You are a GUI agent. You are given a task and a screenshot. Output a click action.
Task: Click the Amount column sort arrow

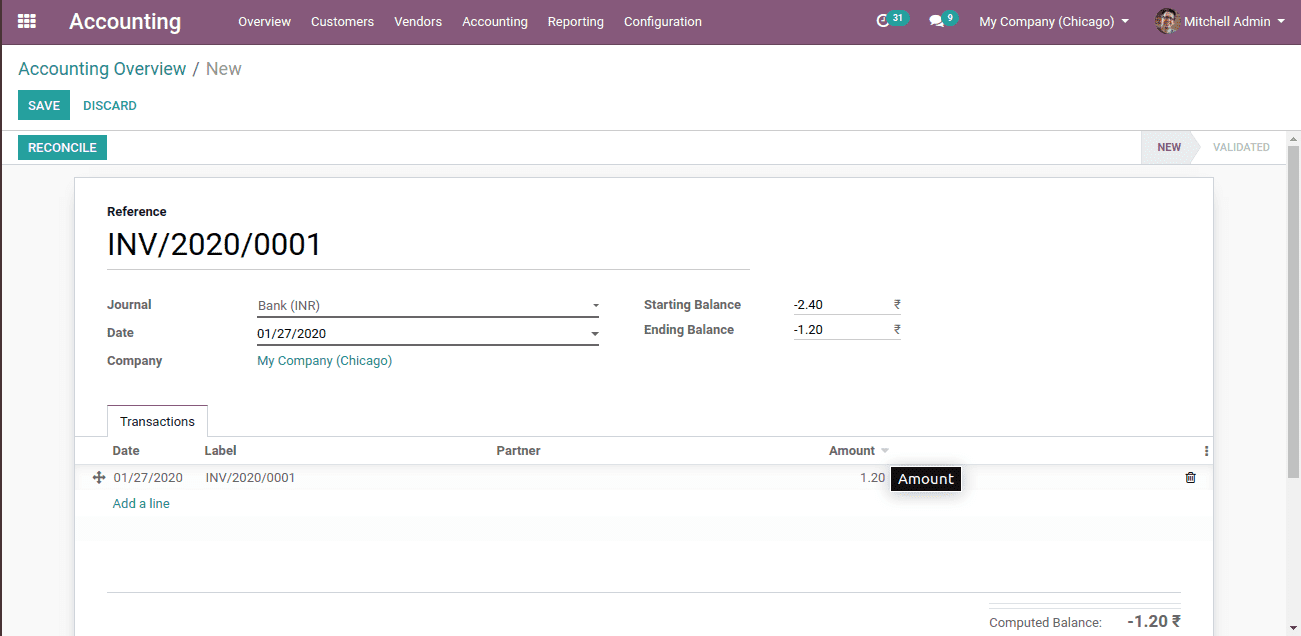(885, 451)
